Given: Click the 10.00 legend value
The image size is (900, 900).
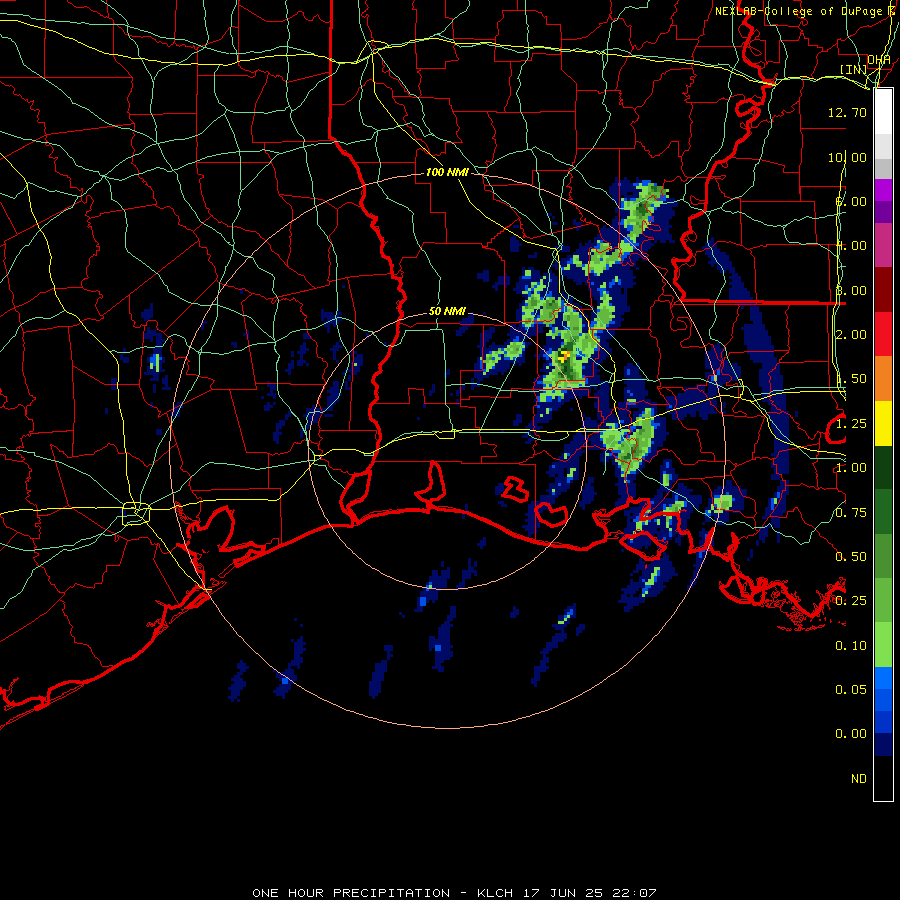Looking at the screenshot, I should point(847,157).
